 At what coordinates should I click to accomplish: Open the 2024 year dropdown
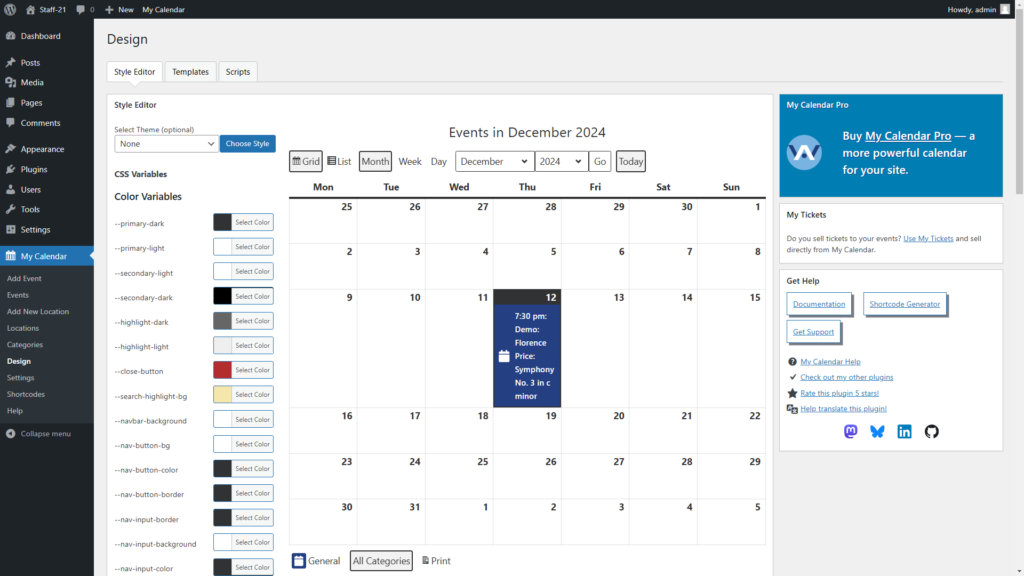point(560,161)
